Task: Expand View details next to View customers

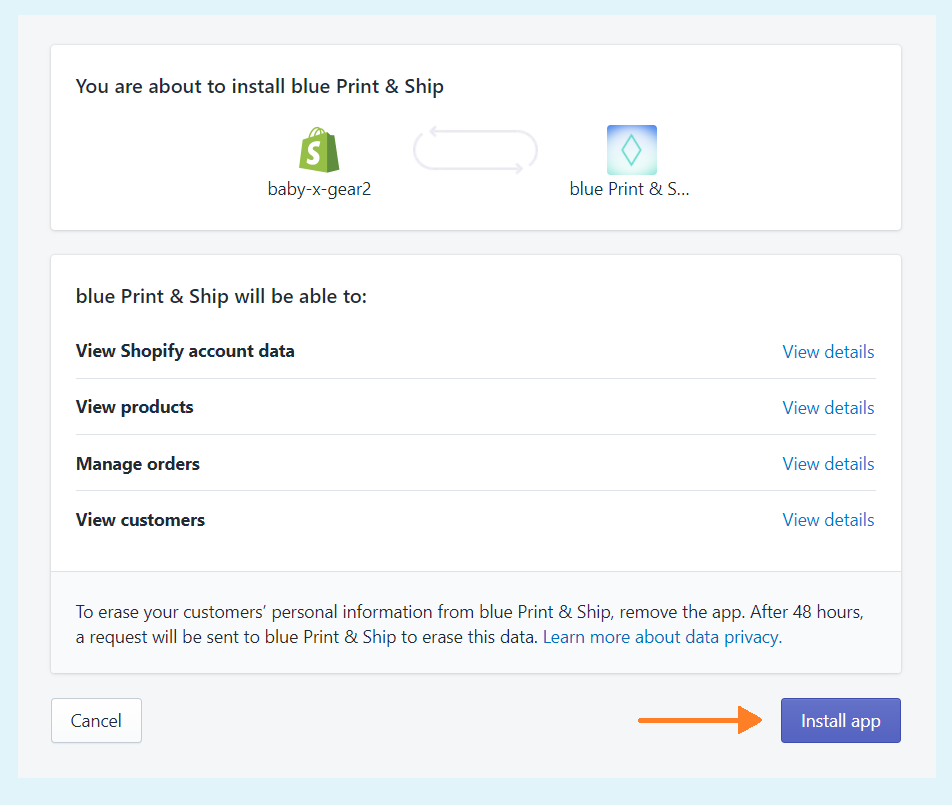Action: click(x=828, y=520)
